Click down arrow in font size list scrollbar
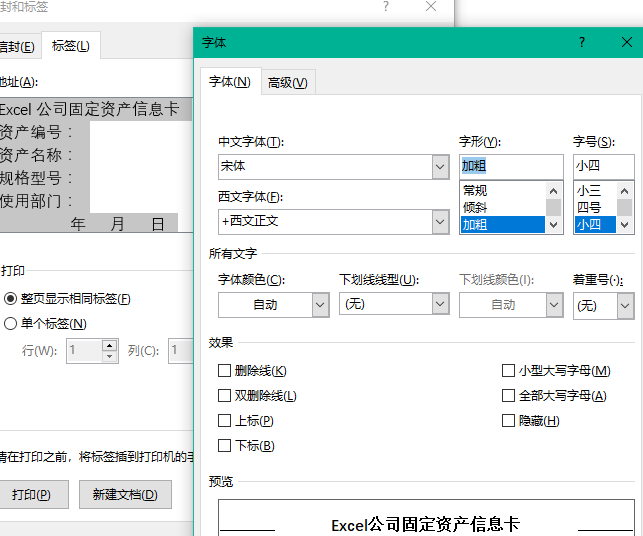 (624, 224)
